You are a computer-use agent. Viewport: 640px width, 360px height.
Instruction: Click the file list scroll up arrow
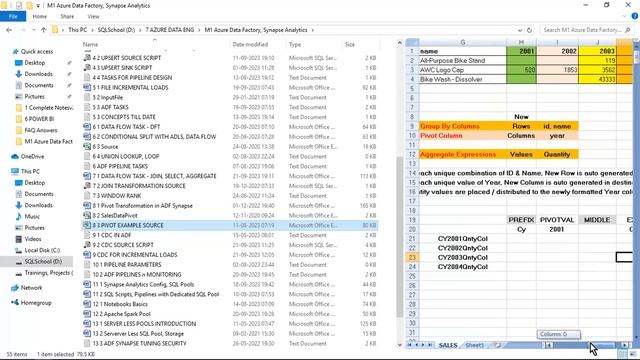(x=400, y=43)
